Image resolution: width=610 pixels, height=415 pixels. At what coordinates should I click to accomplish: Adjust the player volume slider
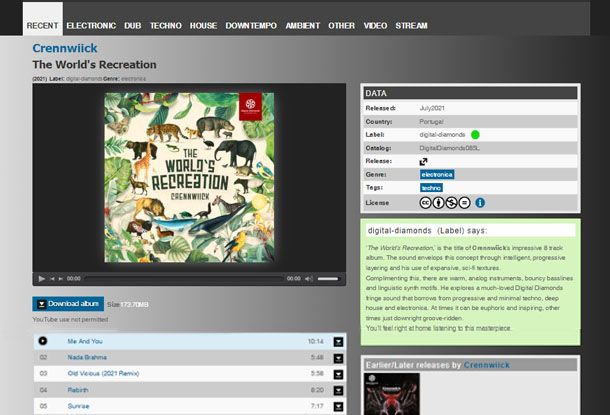(x=328, y=278)
